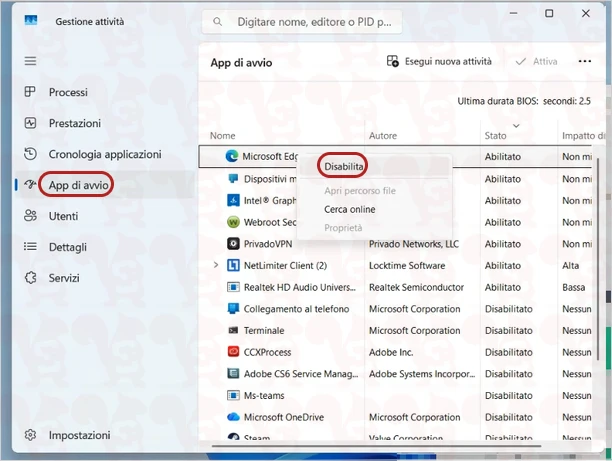Click the Adobe CS6 Service Manager icon

pyautogui.click(x=233, y=374)
